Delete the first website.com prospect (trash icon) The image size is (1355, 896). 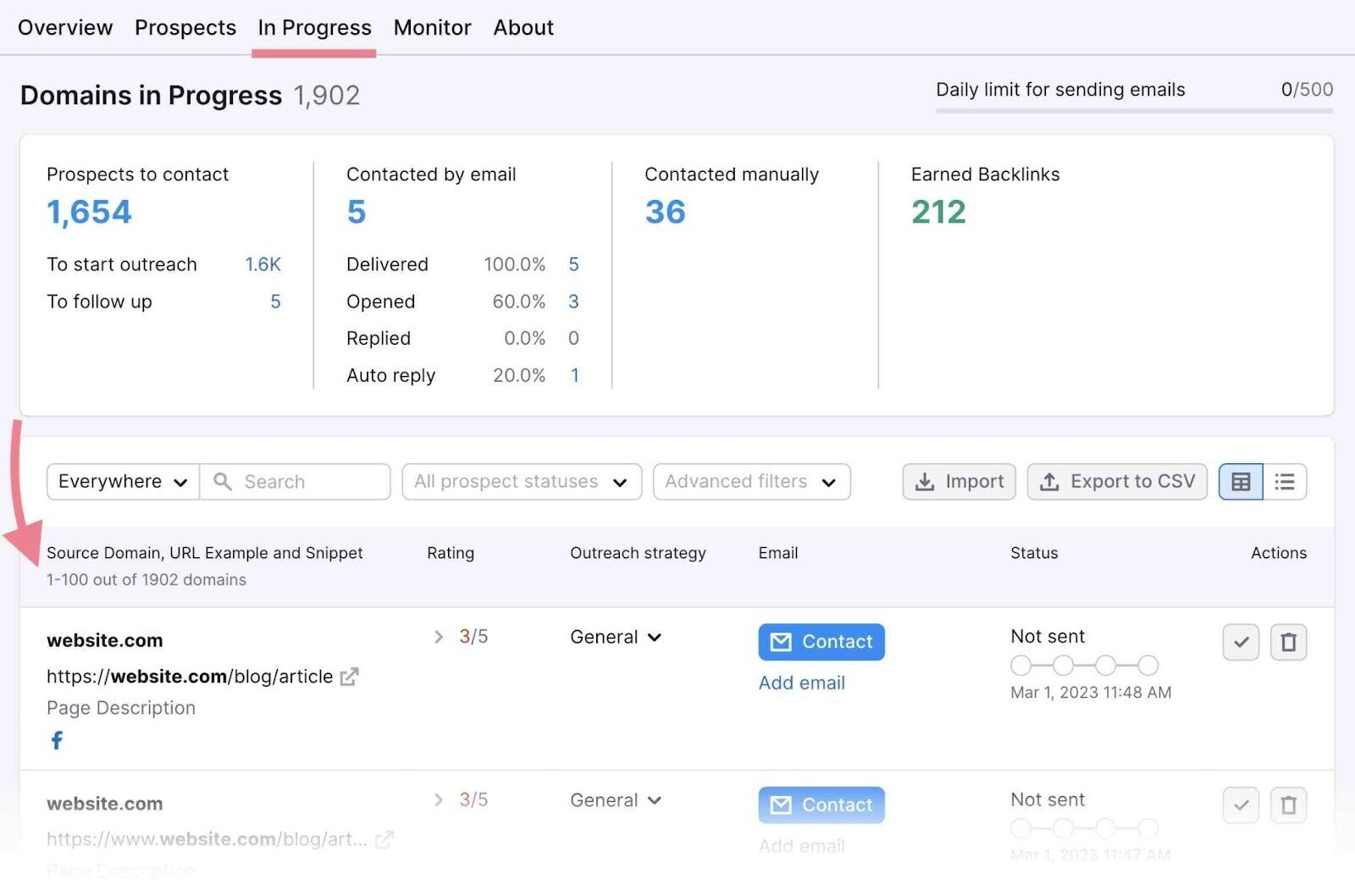click(1288, 642)
